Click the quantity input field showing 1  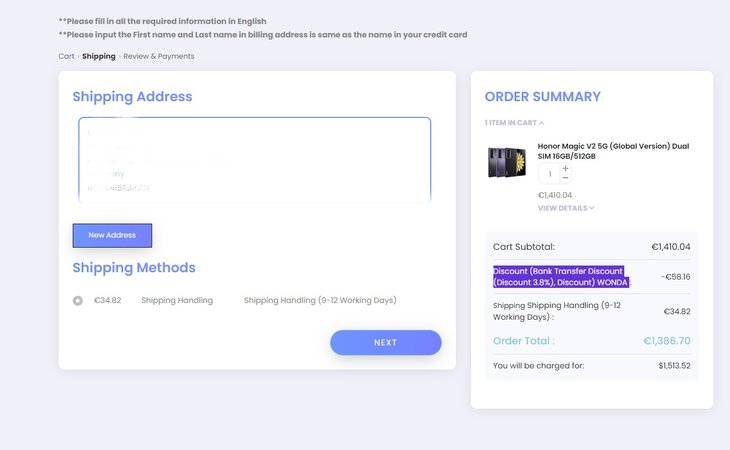[549, 174]
